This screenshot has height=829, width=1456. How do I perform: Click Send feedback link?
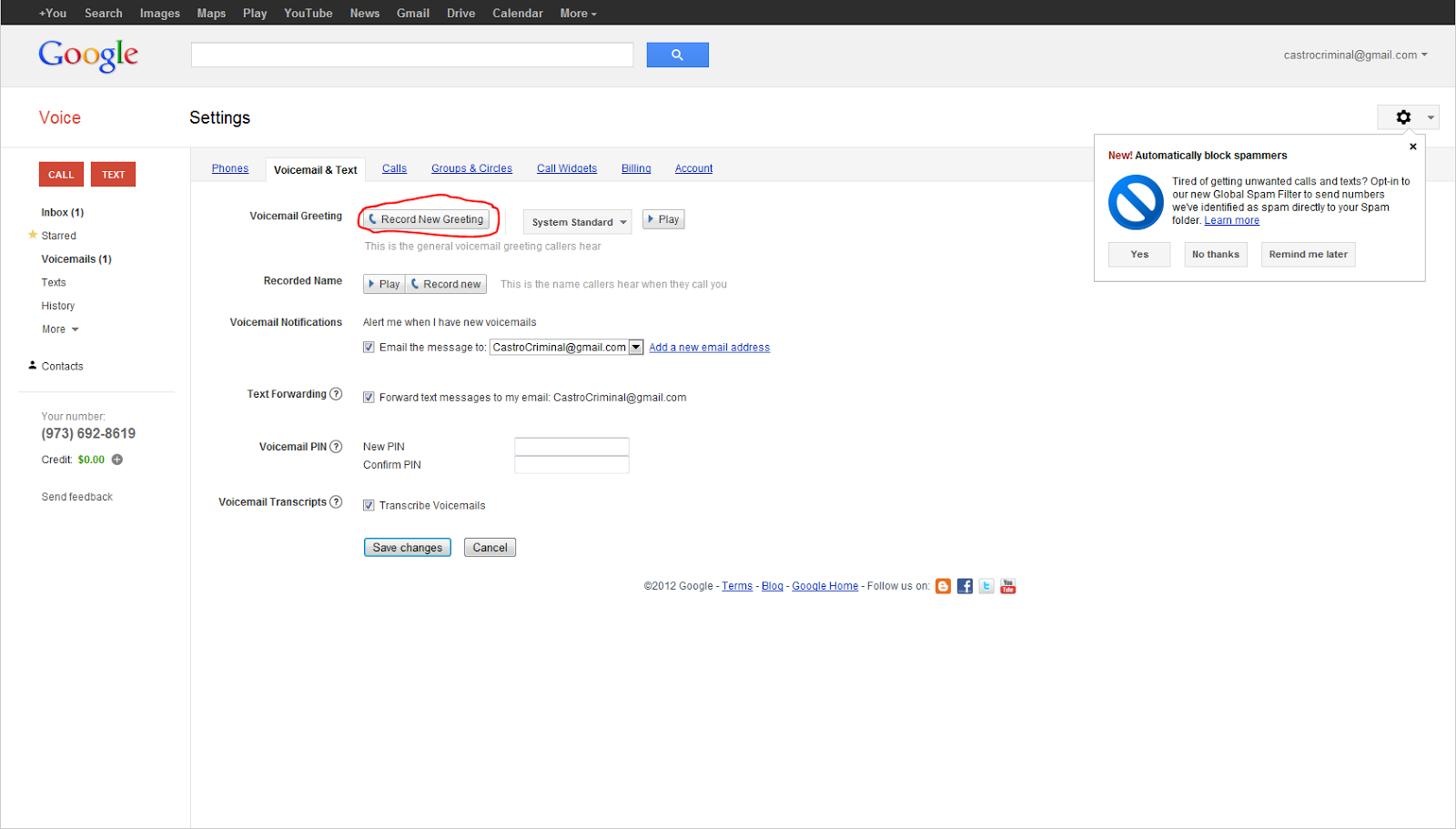point(77,497)
